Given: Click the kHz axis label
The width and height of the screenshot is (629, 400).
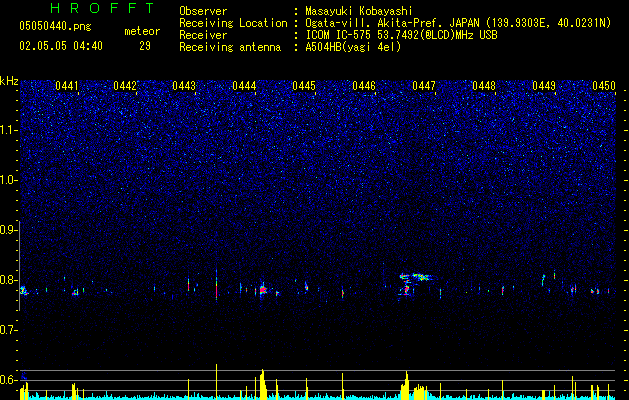Looking at the screenshot, I should 9,81.
